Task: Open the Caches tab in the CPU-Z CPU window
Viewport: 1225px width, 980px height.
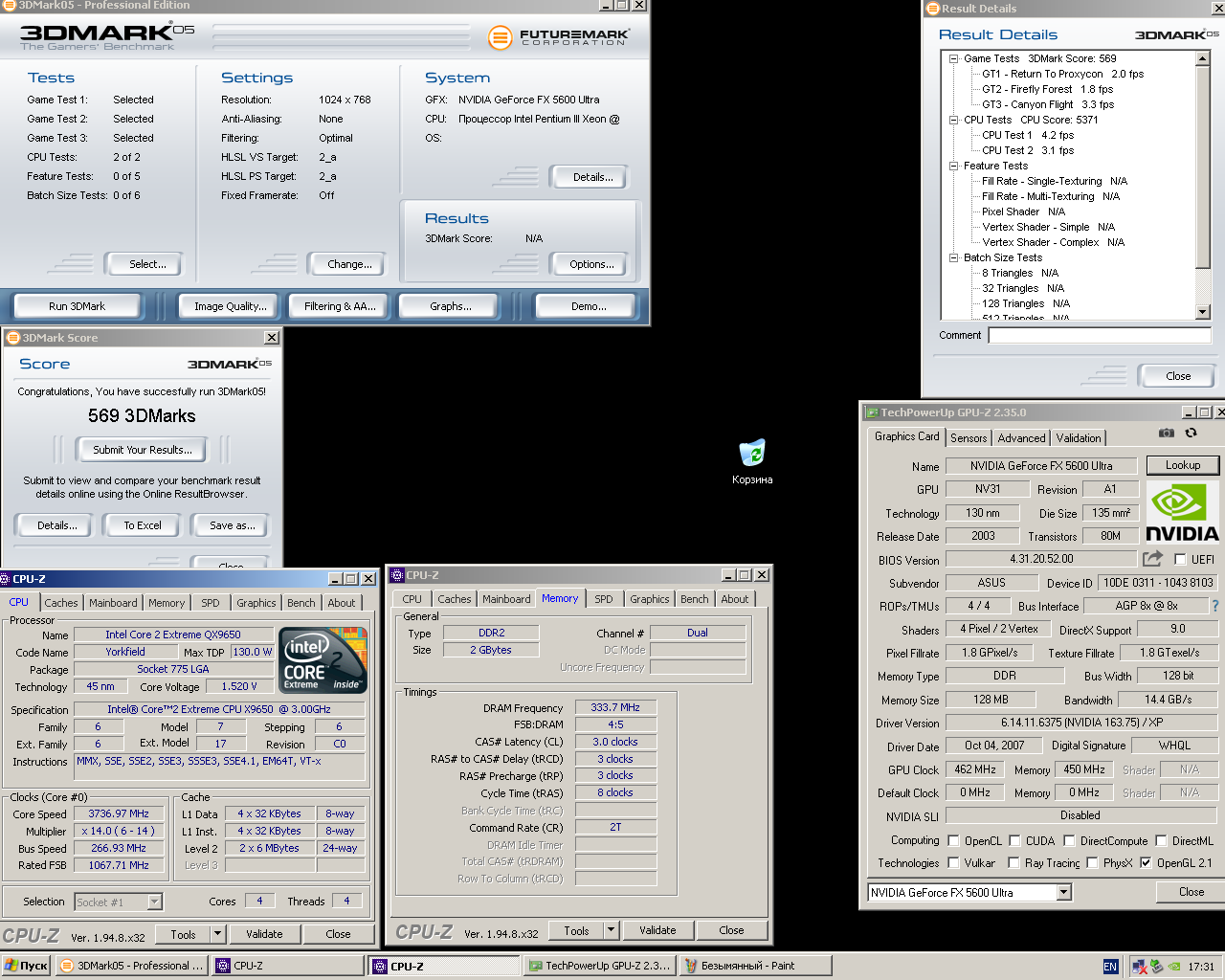Action: coord(61,603)
